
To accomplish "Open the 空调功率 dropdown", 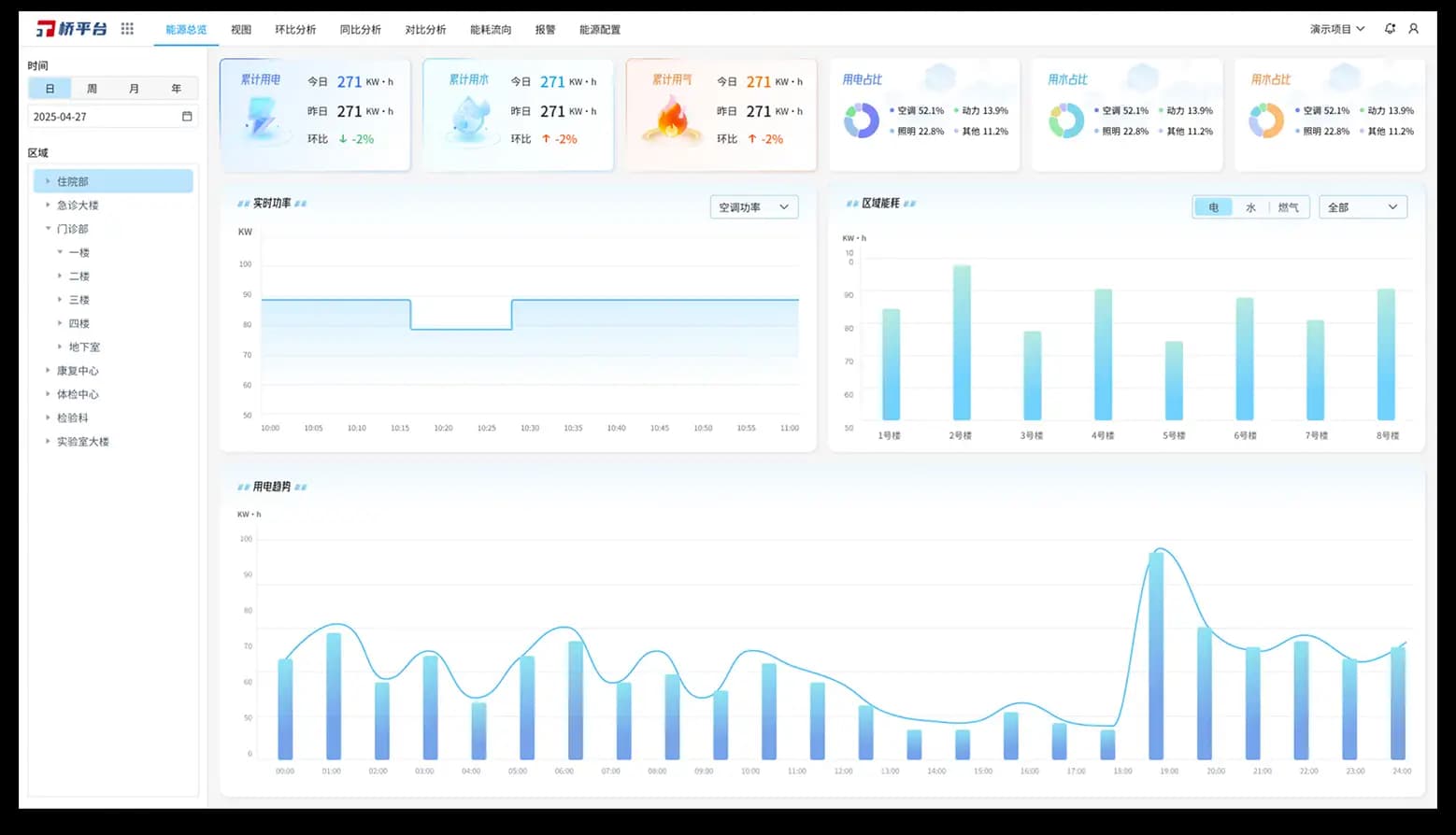I will 754,207.
